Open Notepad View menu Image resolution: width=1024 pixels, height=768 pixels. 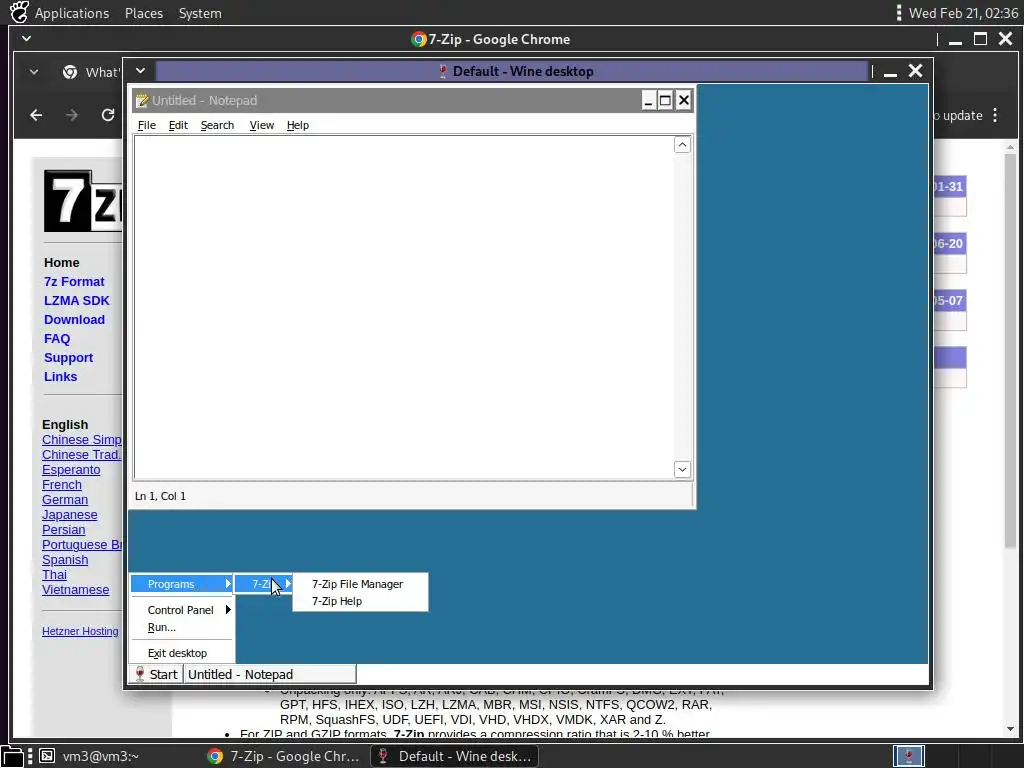(262, 125)
